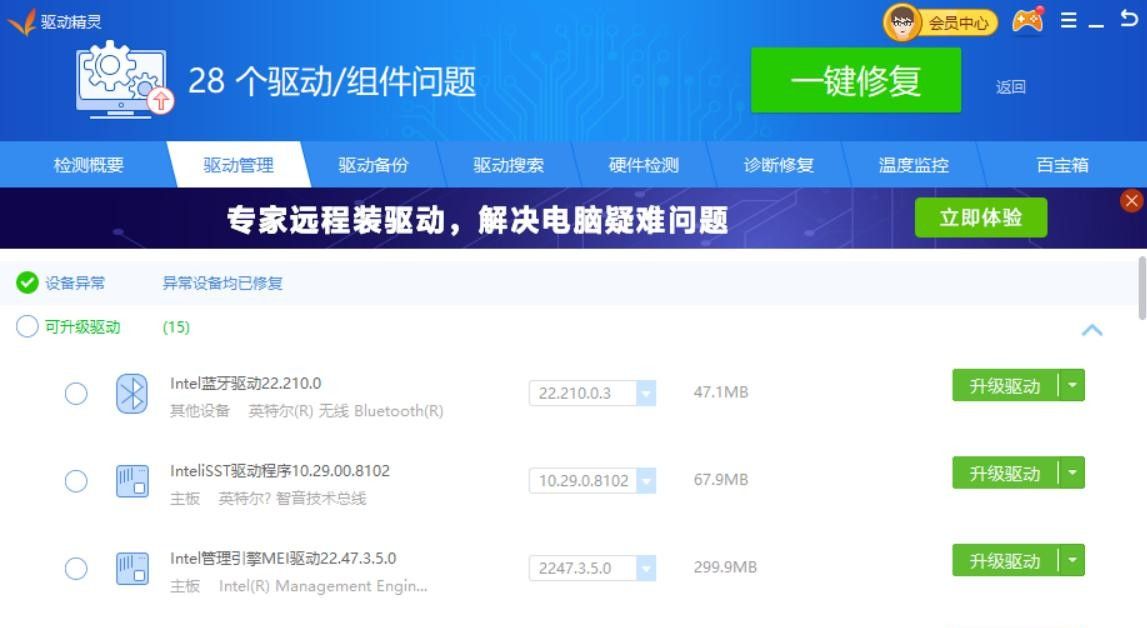Switch to the 驱动备份 tab
1147x628 pixels.
(375, 164)
